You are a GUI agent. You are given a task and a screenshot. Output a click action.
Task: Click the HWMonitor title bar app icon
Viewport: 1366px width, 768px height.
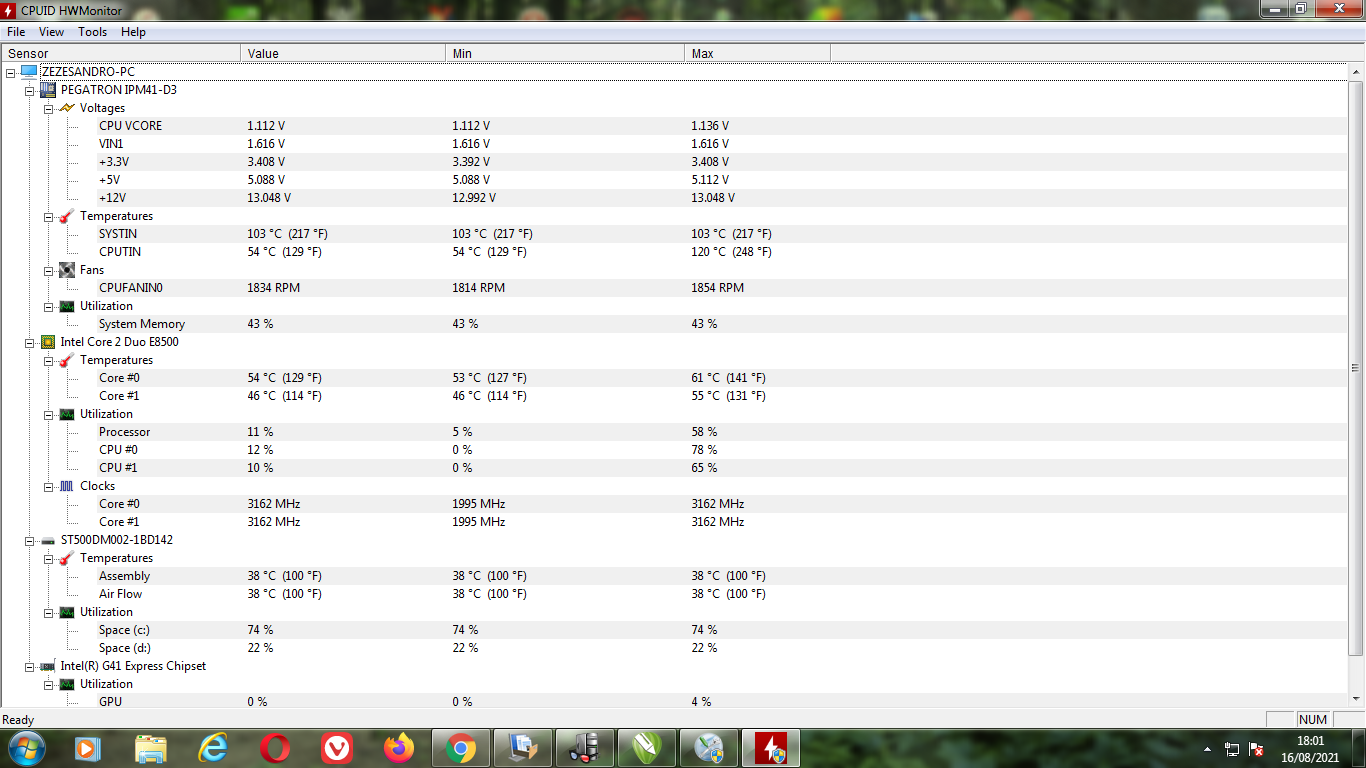[x=9, y=9]
